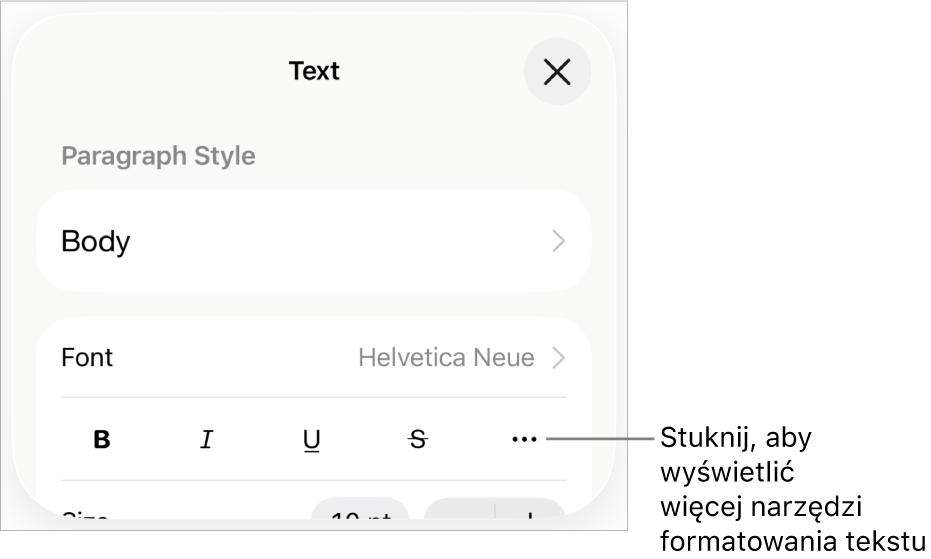This screenshot has width=931, height=559.
Task: Click the Body style name text
Action: pyautogui.click(x=96, y=241)
